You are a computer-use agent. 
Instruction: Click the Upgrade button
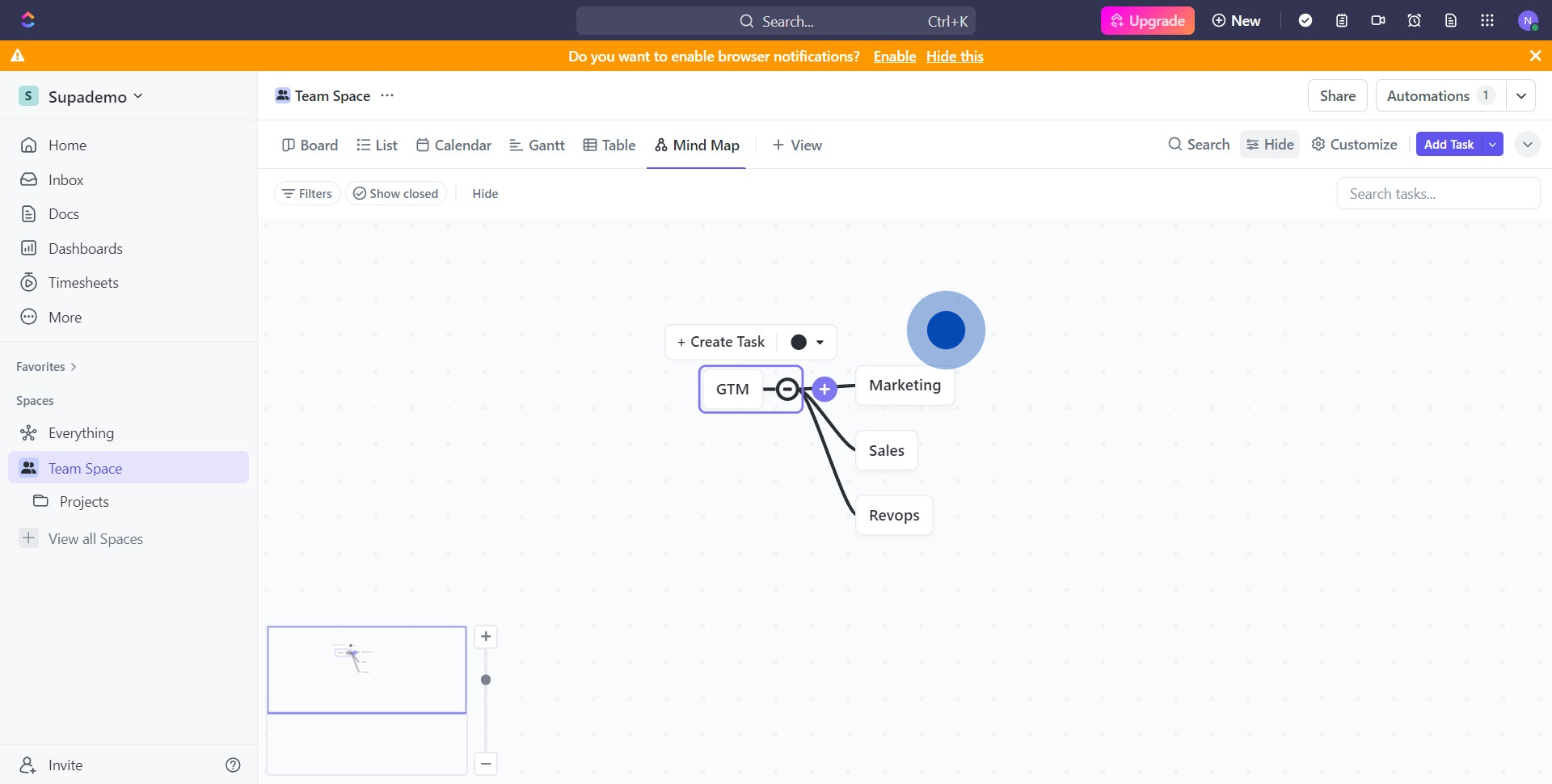point(1147,21)
